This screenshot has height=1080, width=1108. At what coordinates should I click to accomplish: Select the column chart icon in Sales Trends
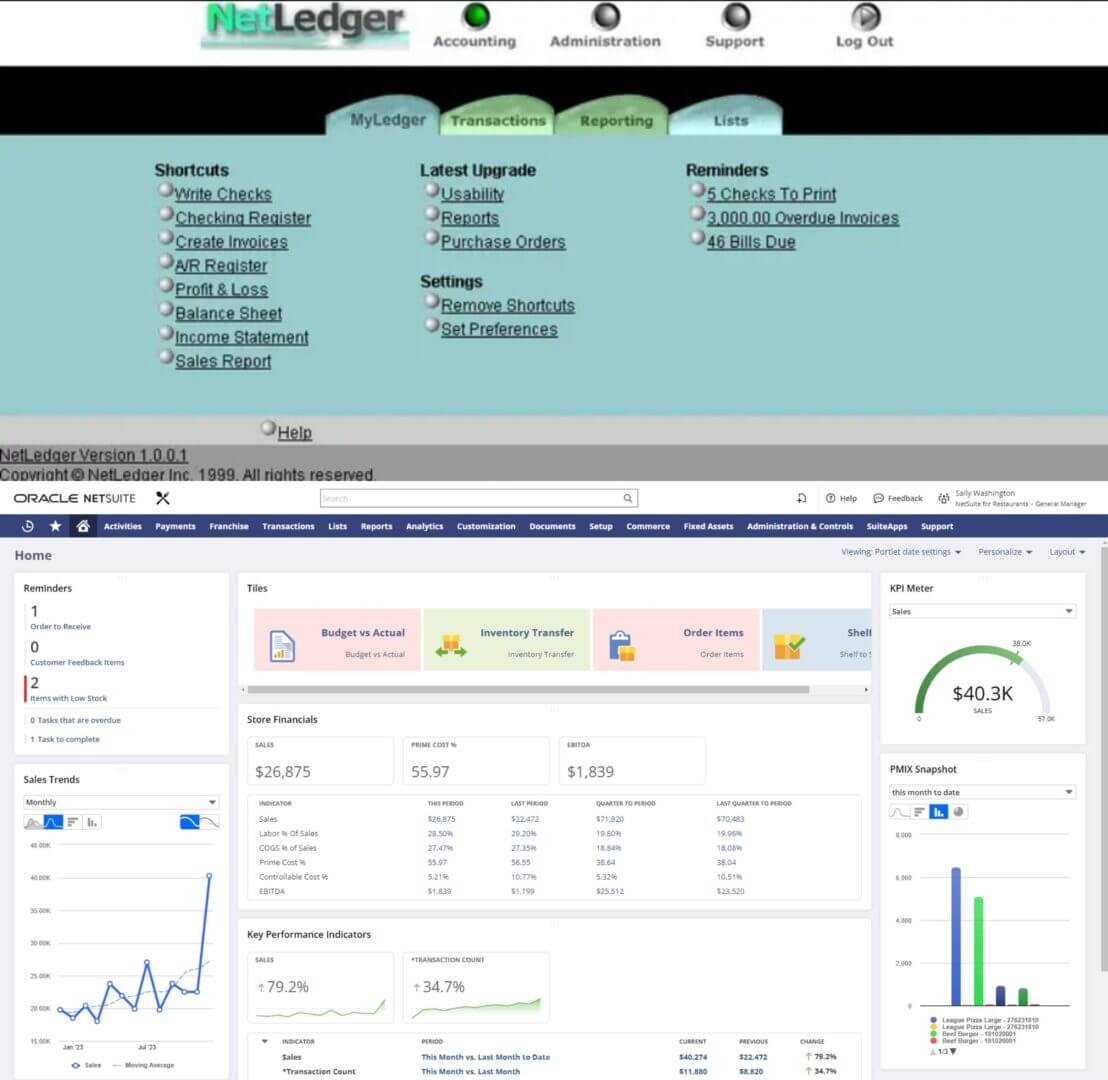[x=92, y=822]
